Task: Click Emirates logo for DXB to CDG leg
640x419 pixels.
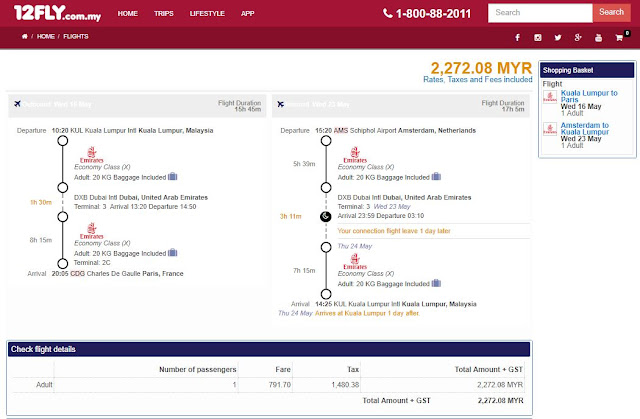Action: click(x=91, y=231)
